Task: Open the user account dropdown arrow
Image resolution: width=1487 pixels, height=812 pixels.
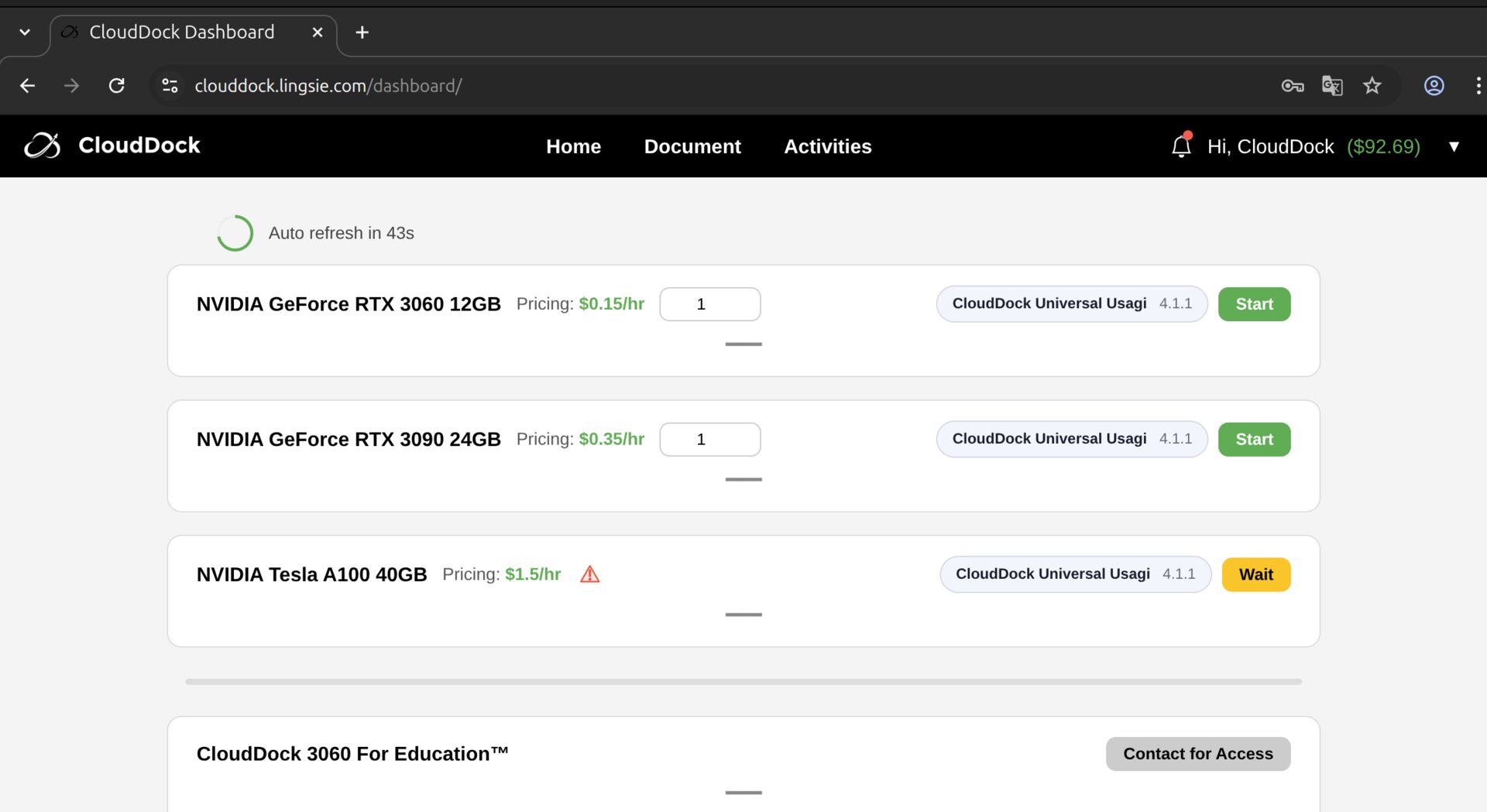Action: click(1454, 146)
